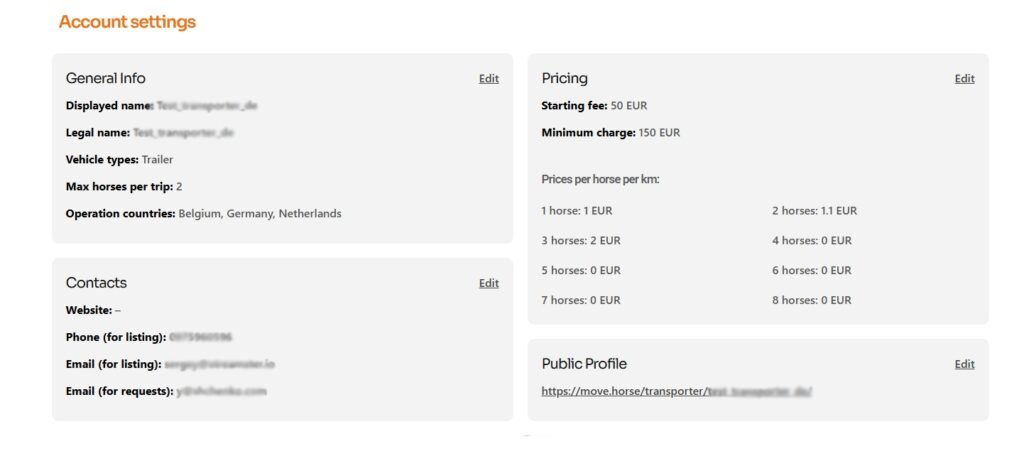Image resolution: width=1024 pixels, height=456 pixels.
Task: Click the Max horses per trip row
Action: [123, 186]
